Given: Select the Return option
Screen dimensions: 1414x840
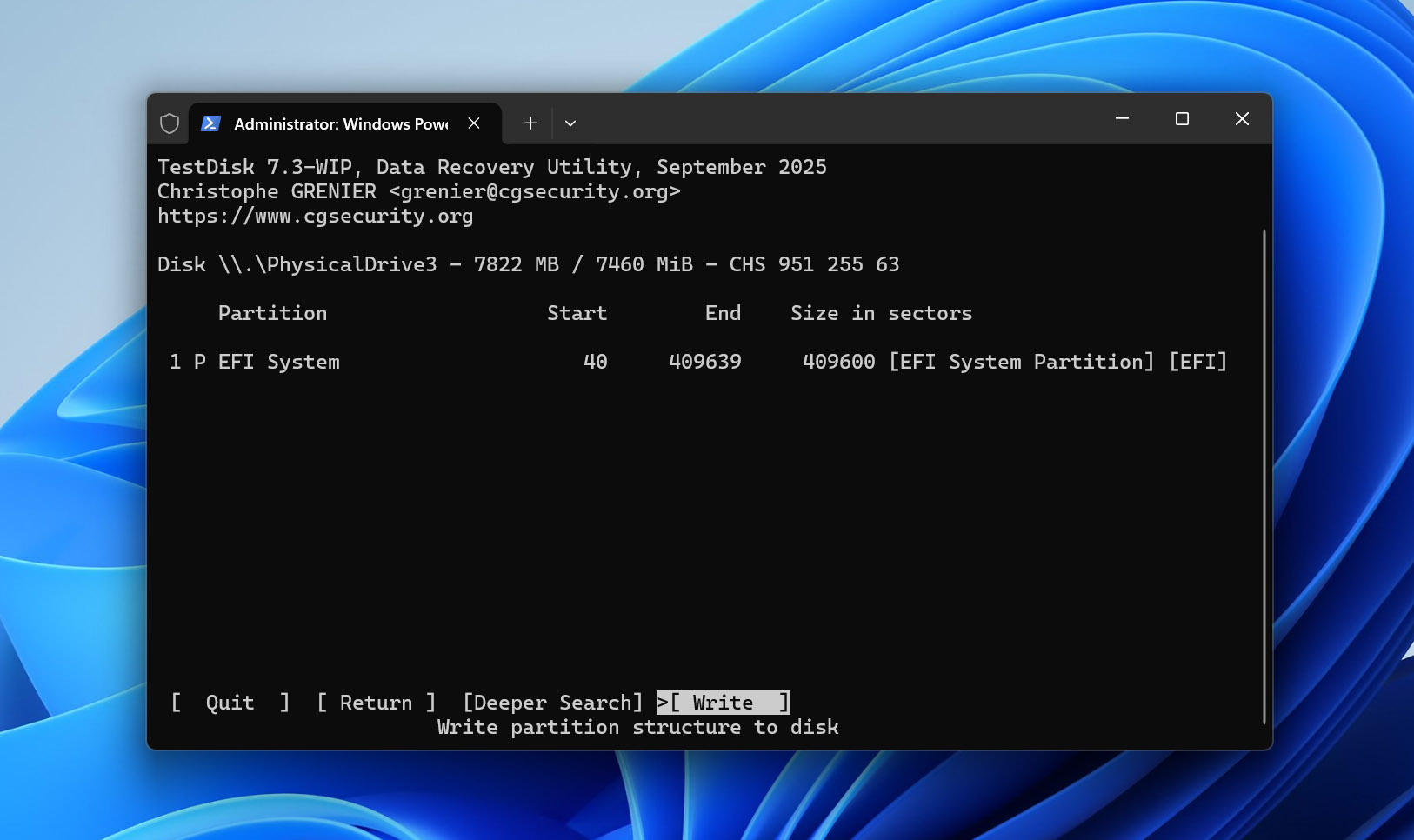Looking at the screenshot, I should click(376, 703).
